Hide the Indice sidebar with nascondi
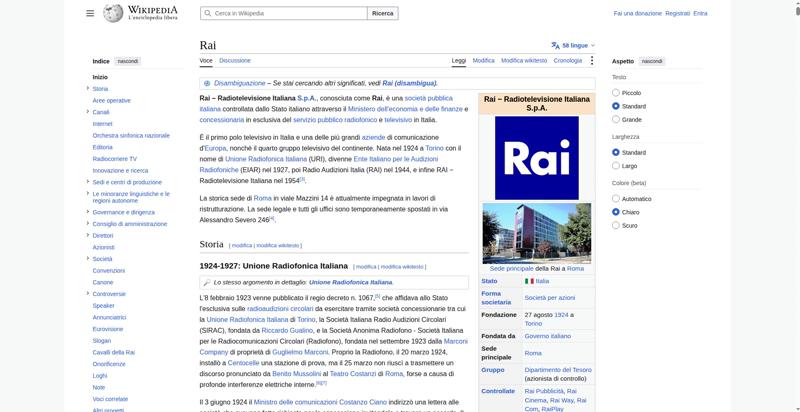 point(128,61)
